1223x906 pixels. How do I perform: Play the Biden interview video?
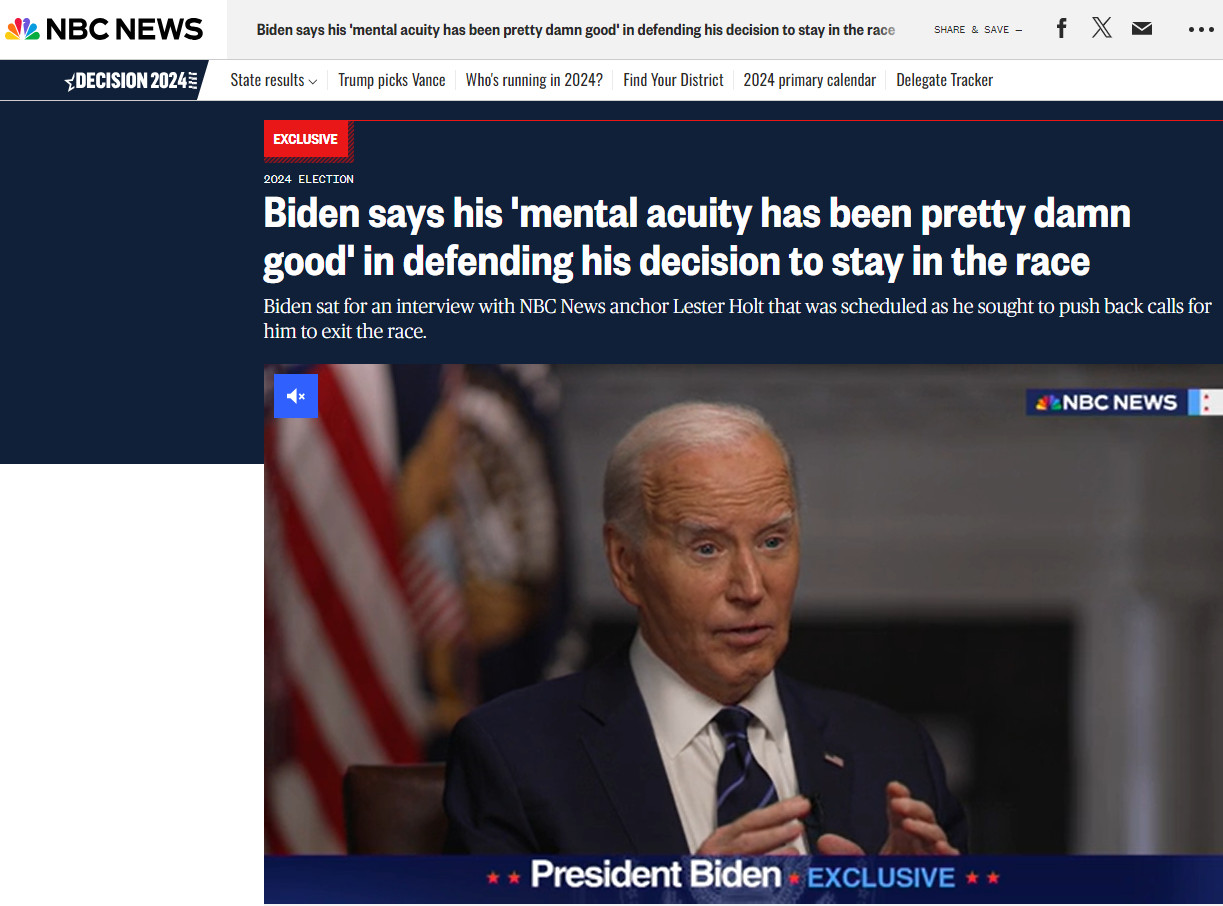(x=743, y=634)
